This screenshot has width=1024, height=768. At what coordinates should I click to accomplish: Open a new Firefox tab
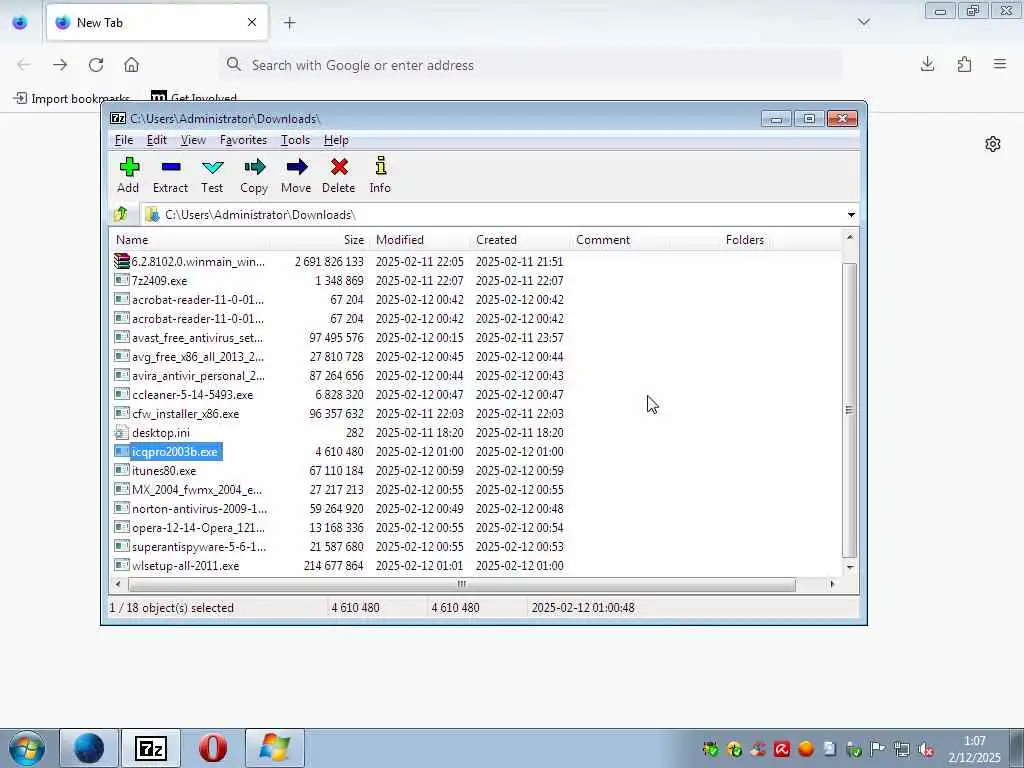click(x=289, y=23)
